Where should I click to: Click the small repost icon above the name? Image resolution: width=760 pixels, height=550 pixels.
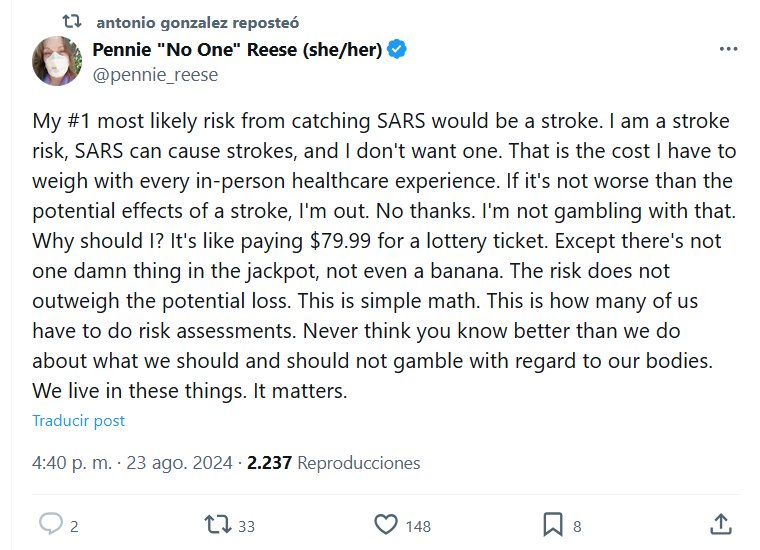(x=72, y=22)
